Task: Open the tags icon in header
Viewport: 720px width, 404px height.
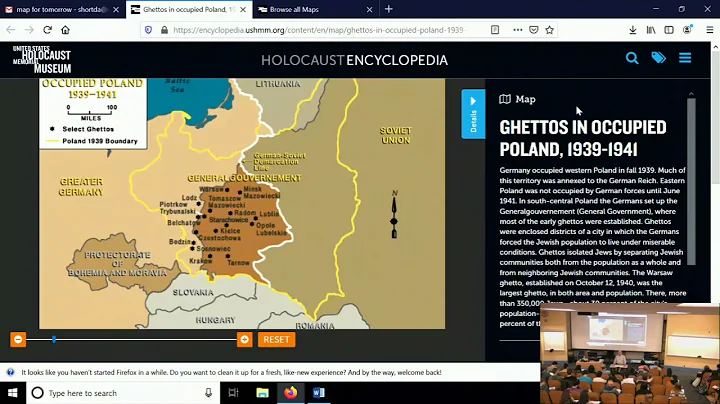Action: coord(658,58)
